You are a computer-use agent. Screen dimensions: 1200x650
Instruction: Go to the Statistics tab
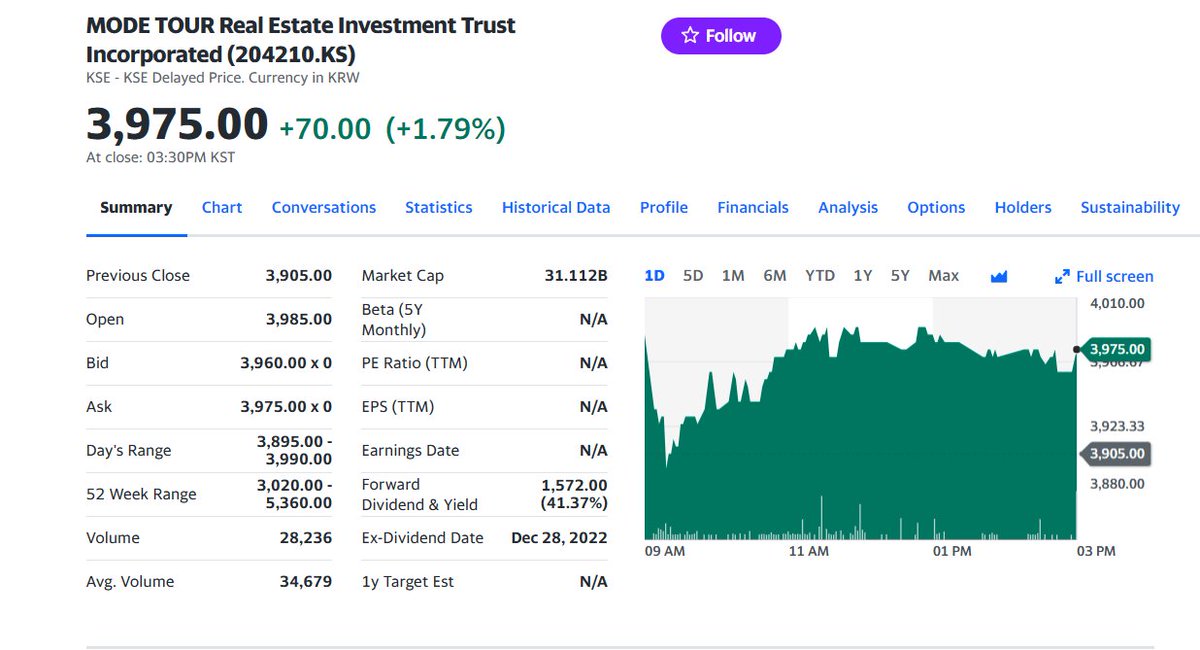click(439, 208)
